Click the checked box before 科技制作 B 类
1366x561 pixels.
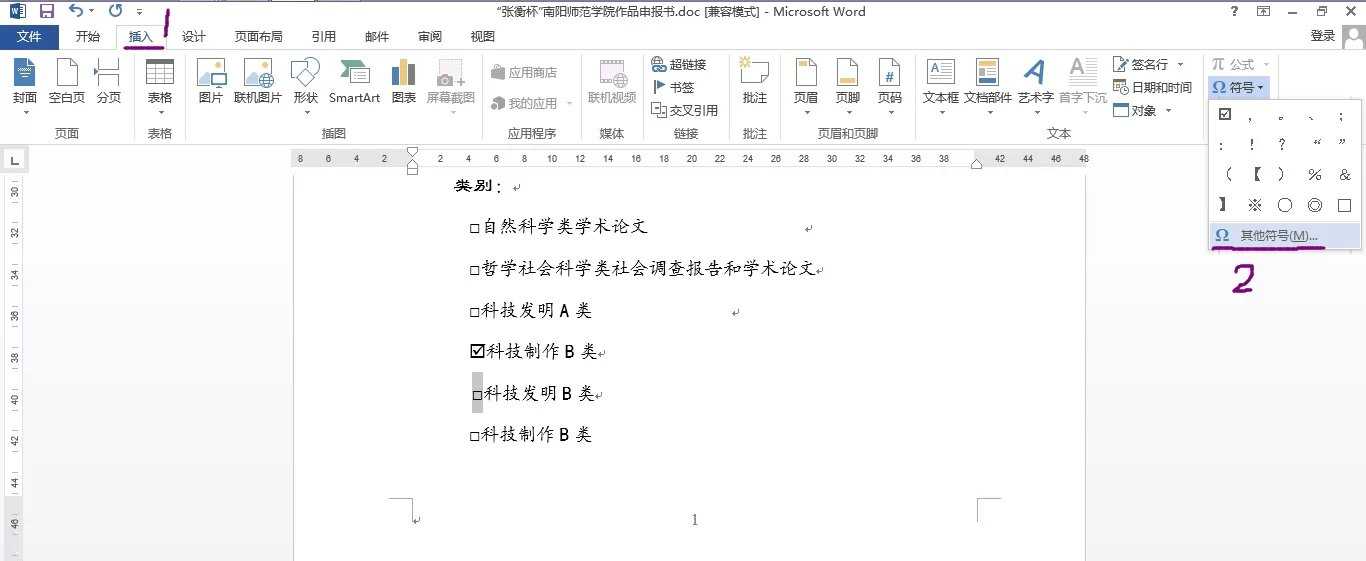[x=477, y=351]
